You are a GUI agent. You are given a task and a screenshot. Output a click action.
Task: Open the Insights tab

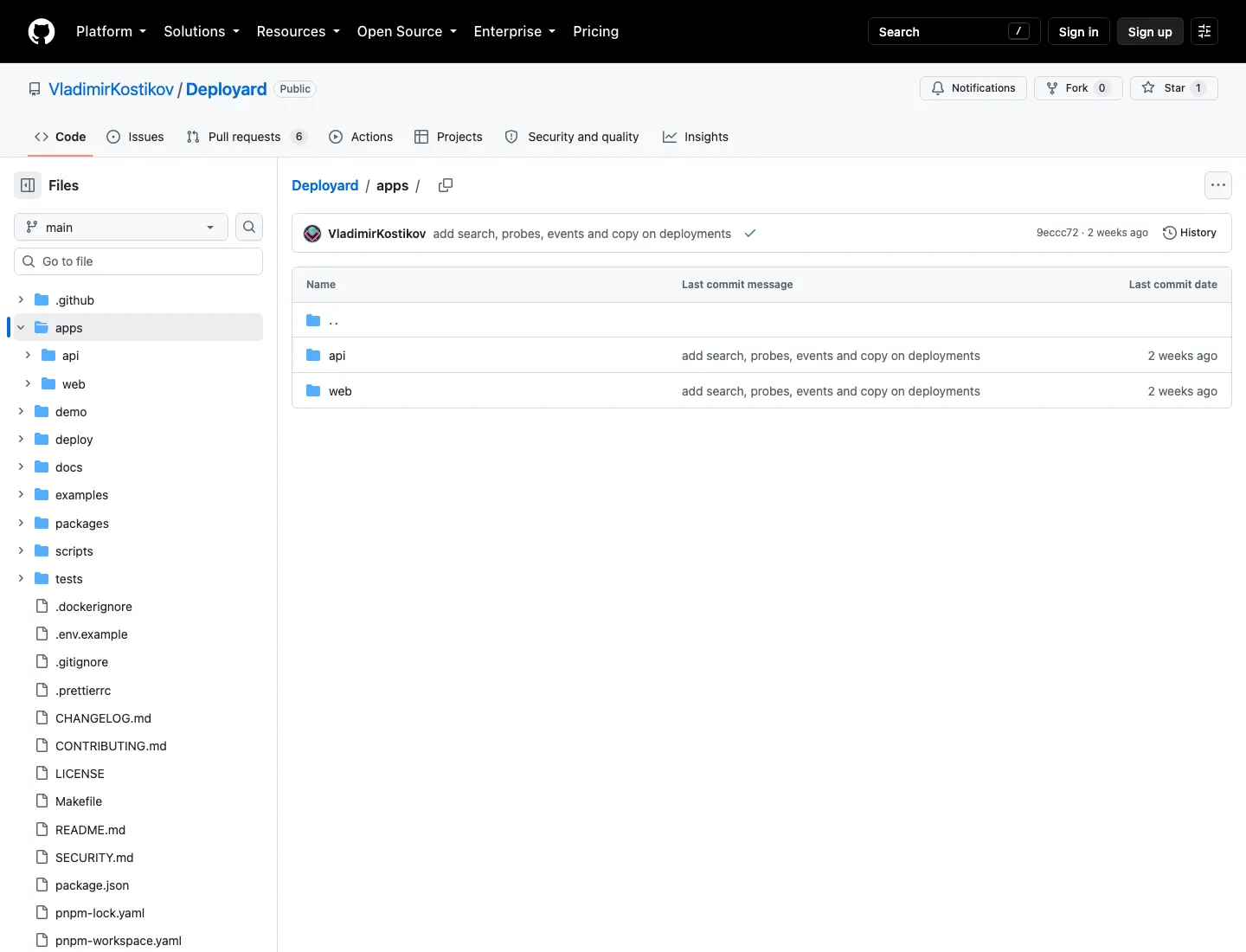click(x=696, y=137)
